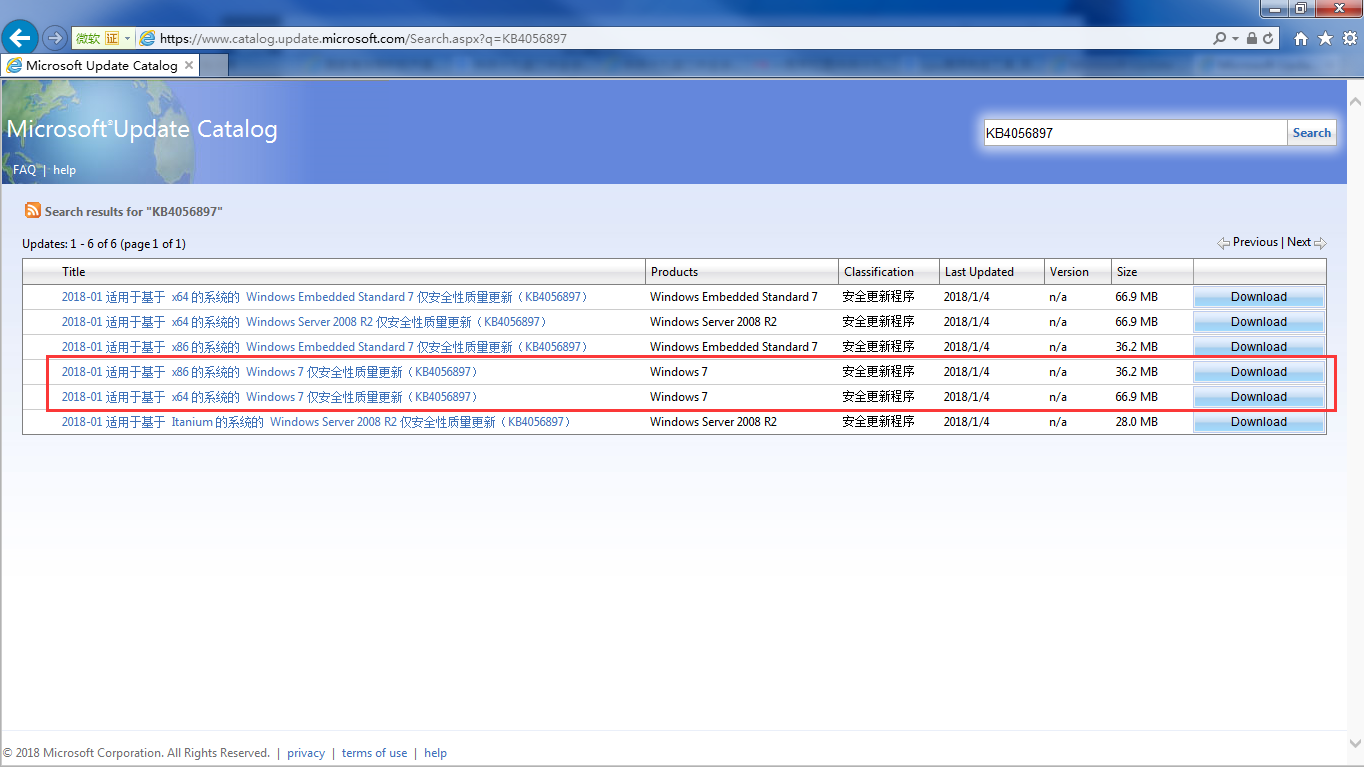Viewport: 1364px width, 767px height.
Task: Subscribe via the orange RSS feed icon
Action: pyautogui.click(x=33, y=211)
